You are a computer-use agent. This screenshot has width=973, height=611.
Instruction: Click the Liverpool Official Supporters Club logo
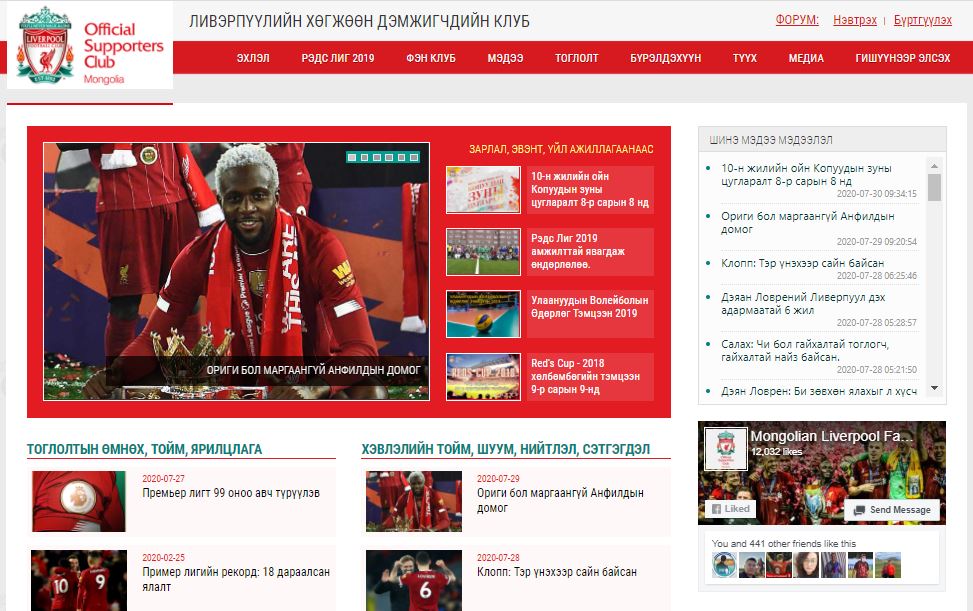90,46
